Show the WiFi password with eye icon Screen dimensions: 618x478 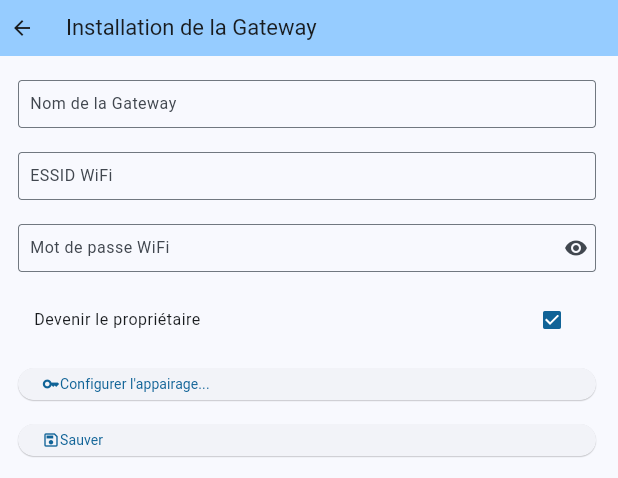coord(576,248)
